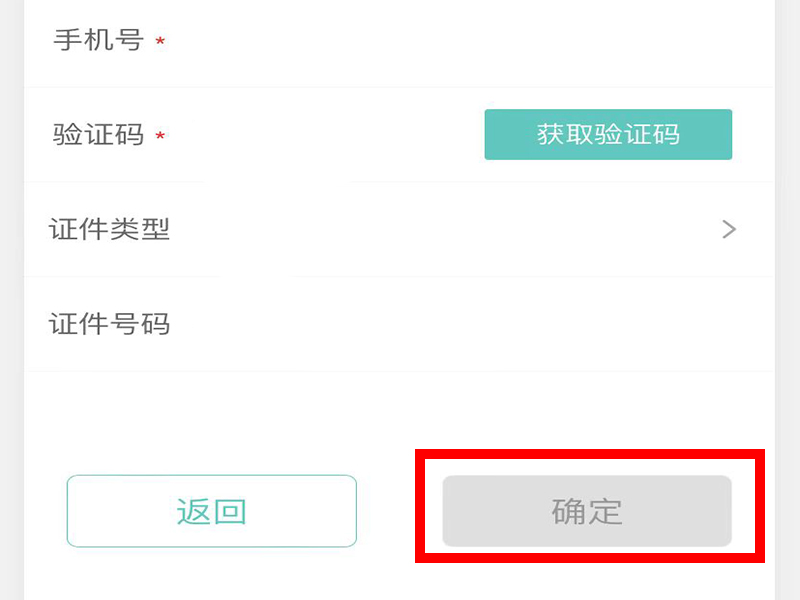Image resolution: width=800 pixels, height=600 pixels.
Task: Click the 手机号 label text
Action: point(98,41)
